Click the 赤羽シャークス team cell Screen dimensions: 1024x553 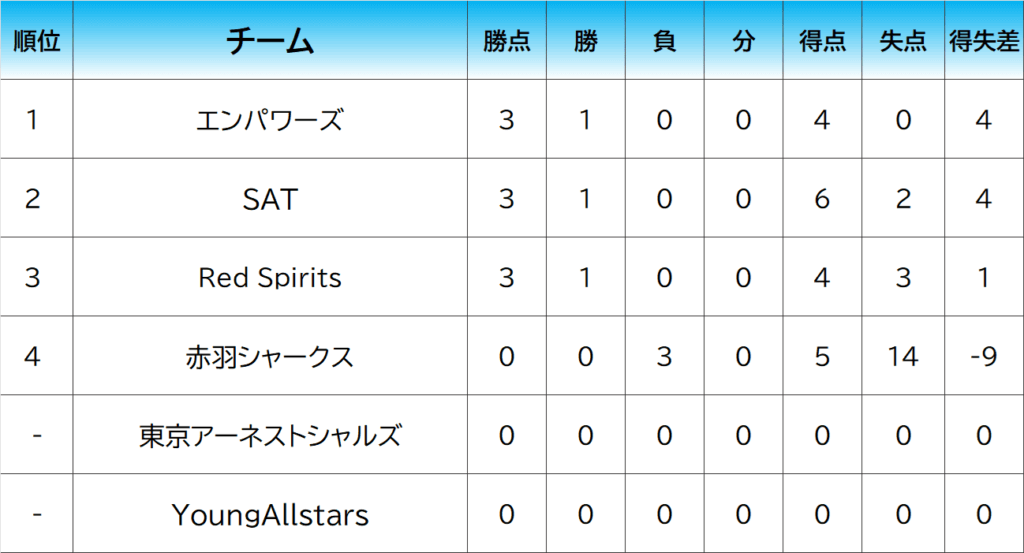tap(270, 356)
